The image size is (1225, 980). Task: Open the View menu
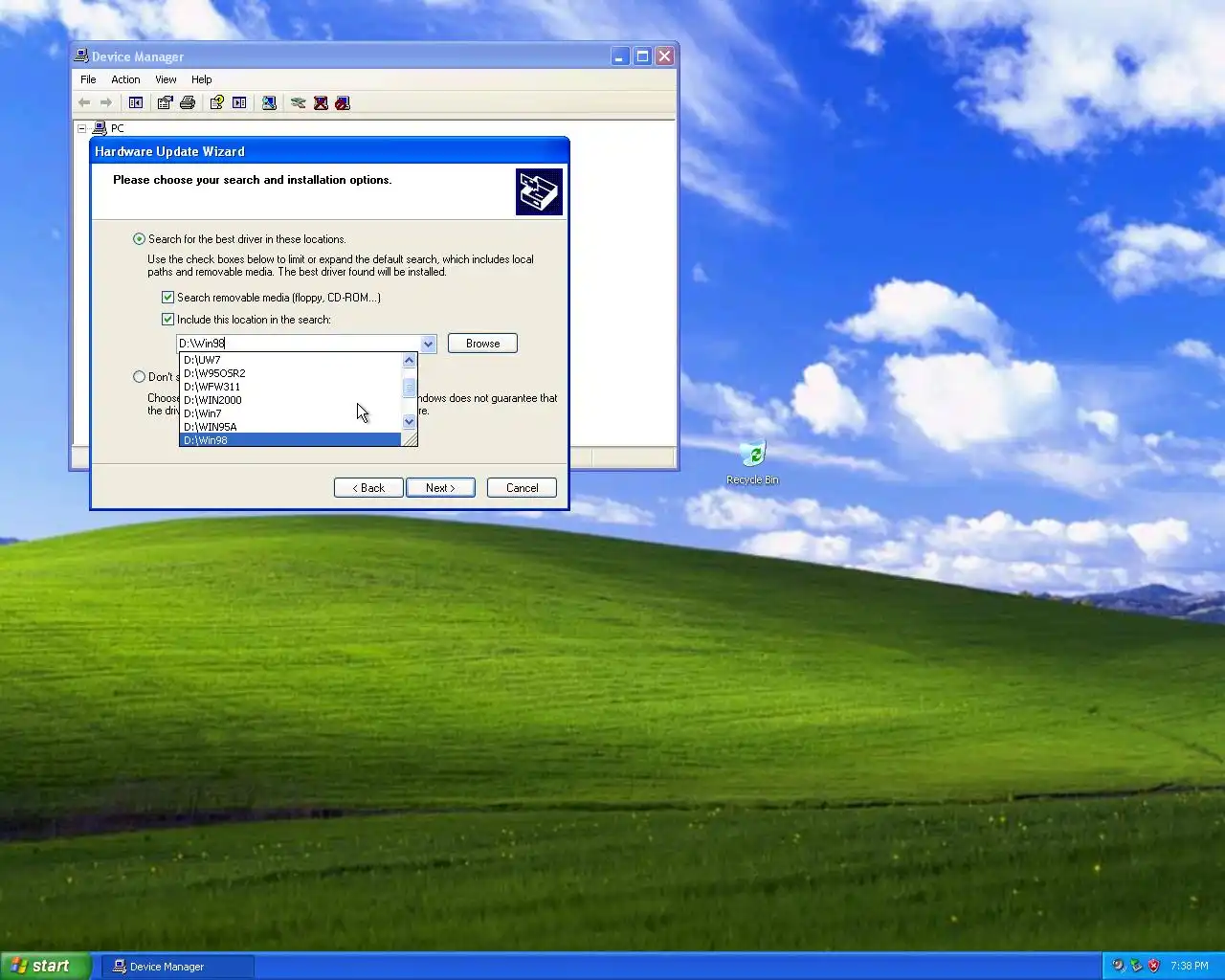tap(166, 79)
